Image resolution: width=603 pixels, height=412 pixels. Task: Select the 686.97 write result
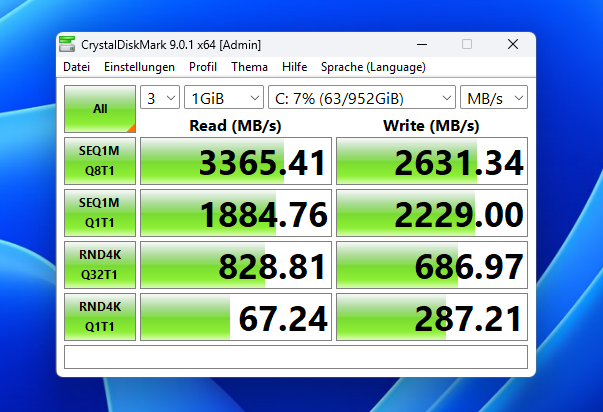[x=432, y=265]
